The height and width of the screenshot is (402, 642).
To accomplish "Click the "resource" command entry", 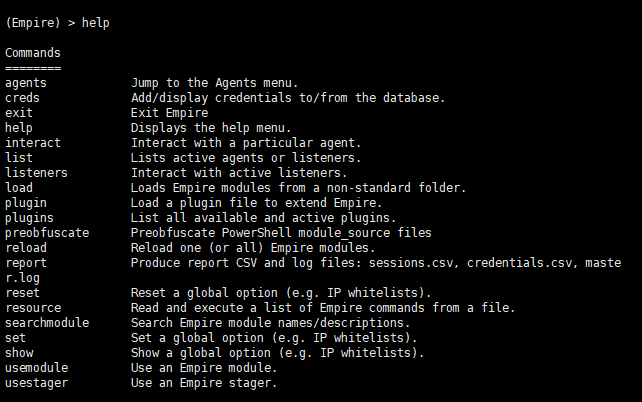I will click(32, 307).
